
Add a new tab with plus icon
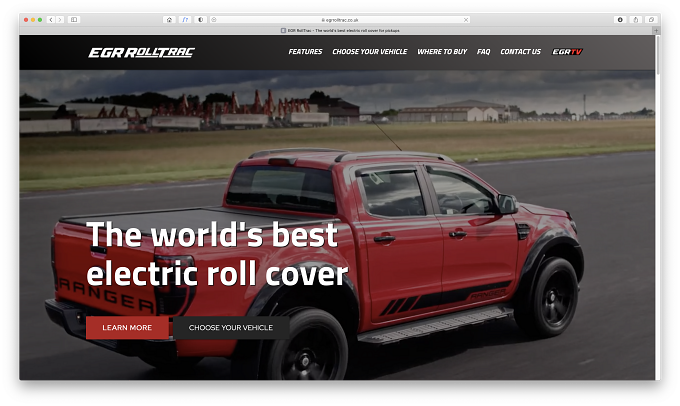(656, 30)
